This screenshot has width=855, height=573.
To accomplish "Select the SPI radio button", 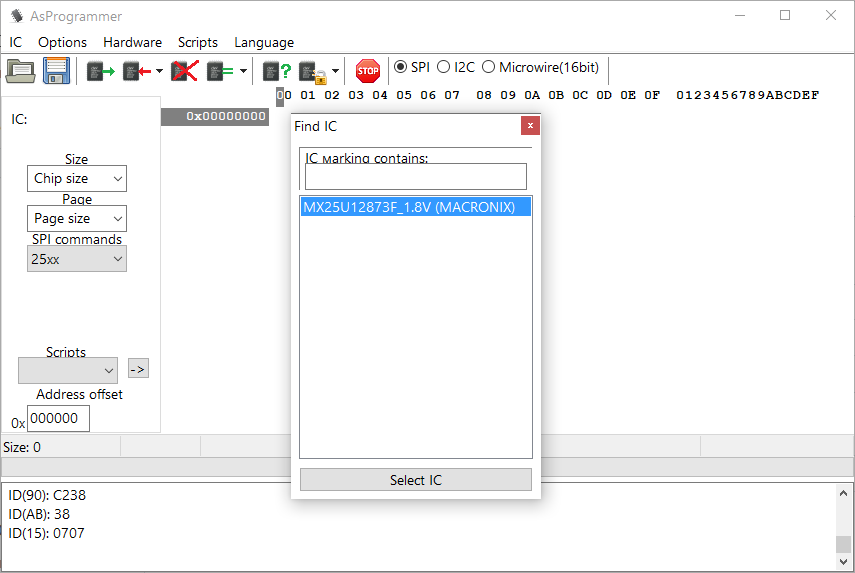I will [x=401, y=67].
